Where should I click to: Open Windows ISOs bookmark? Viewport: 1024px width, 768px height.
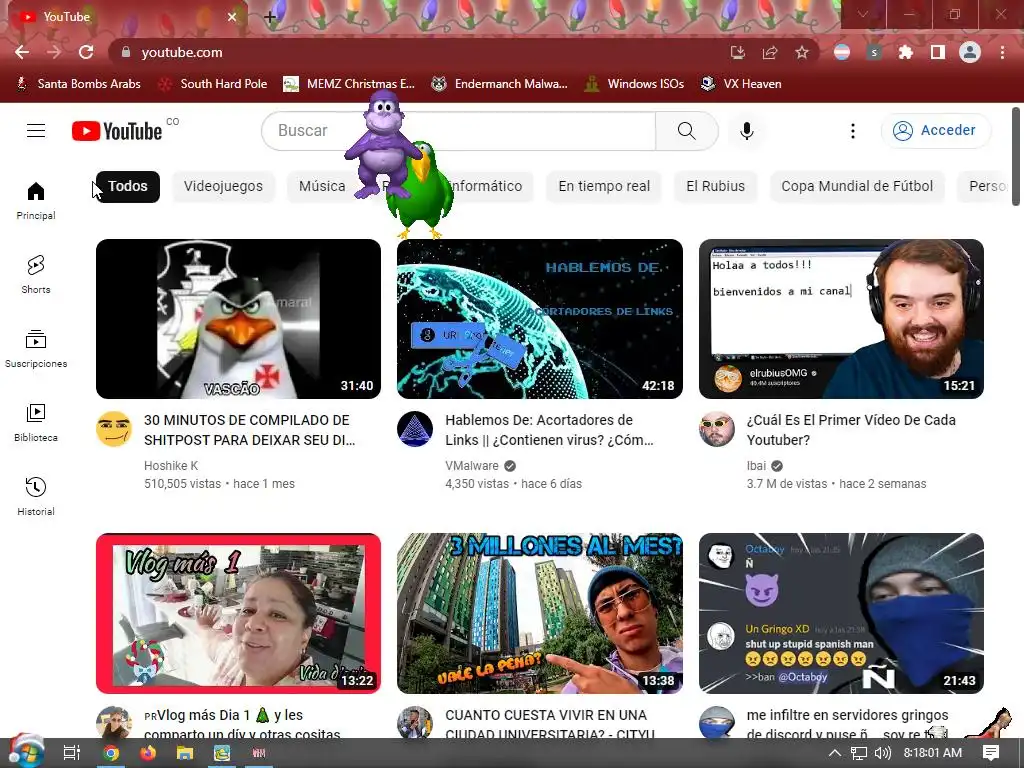point(634,84)
